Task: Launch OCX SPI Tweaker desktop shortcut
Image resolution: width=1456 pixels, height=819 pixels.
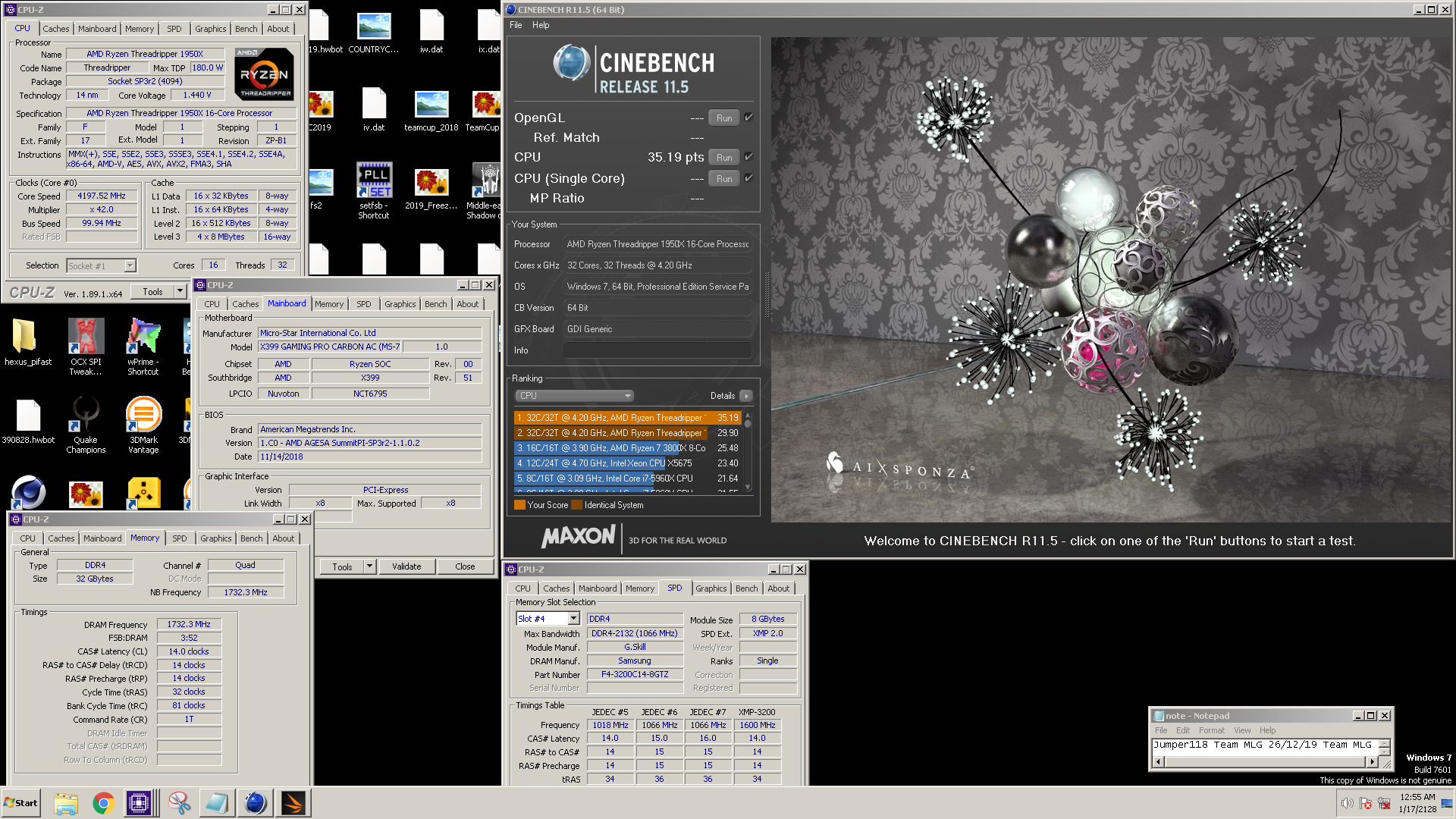Action: (86, 347)
